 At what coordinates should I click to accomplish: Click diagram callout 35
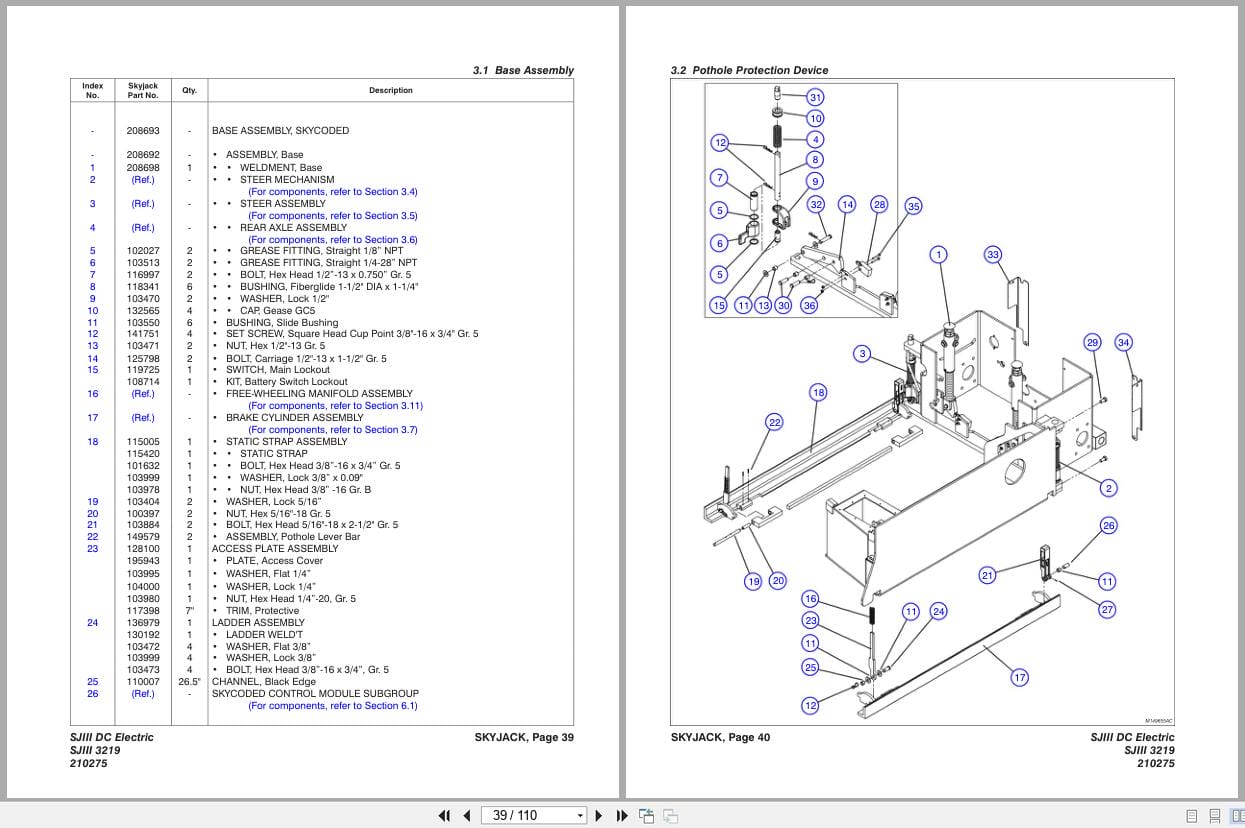pos(913,206)
